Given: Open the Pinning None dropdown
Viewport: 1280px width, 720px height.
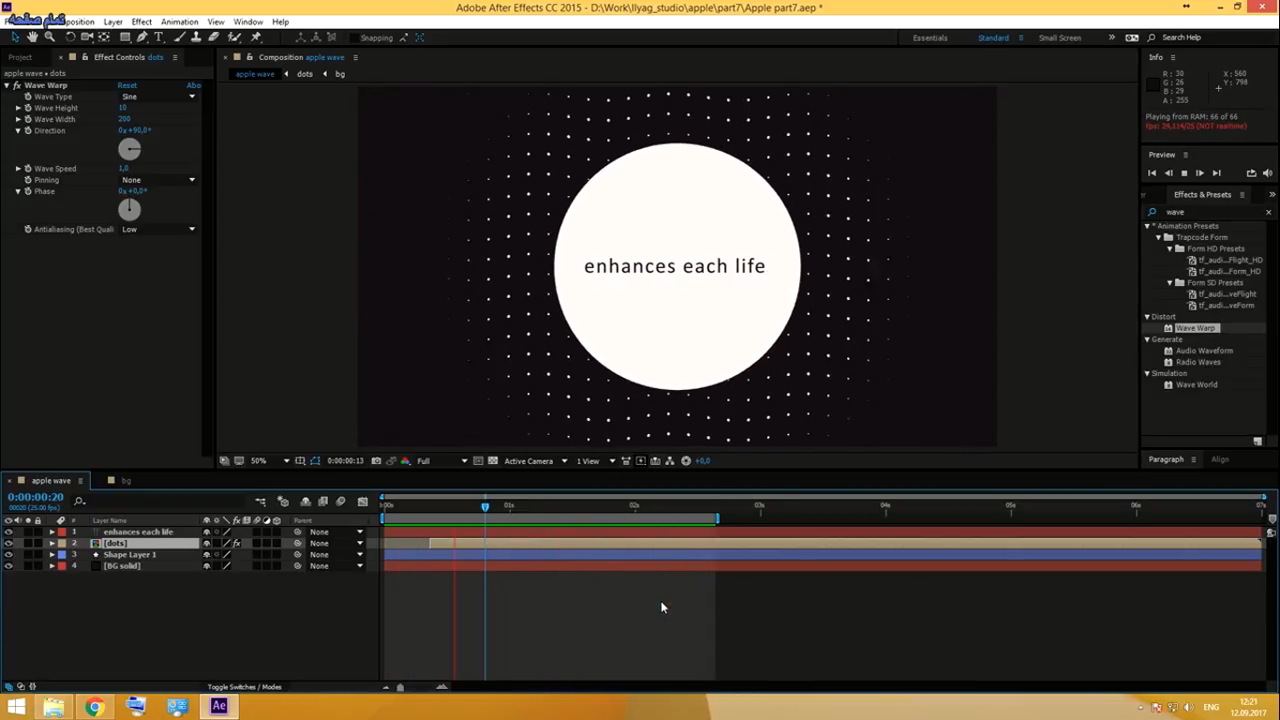Looking at the screenshot, I should [158, 180].
